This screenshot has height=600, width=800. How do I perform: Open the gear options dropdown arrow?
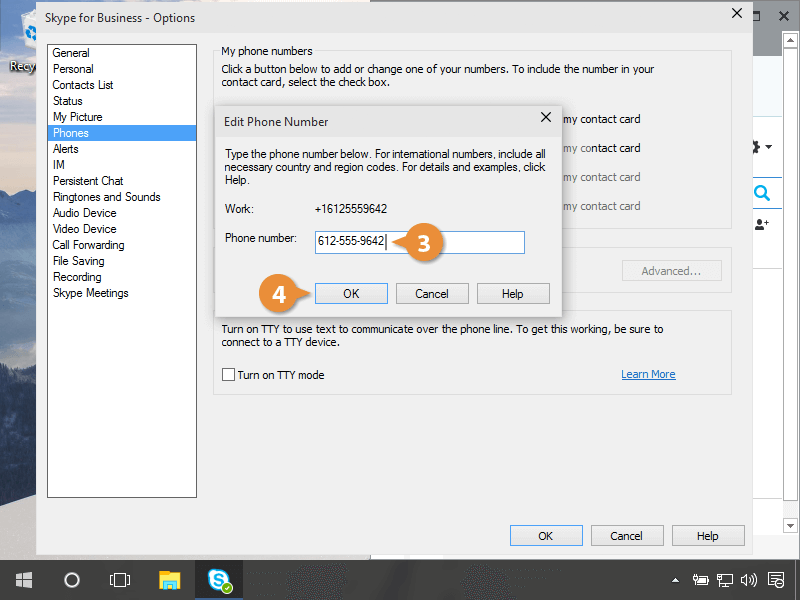pyautogui.click(x=768, y=148)
